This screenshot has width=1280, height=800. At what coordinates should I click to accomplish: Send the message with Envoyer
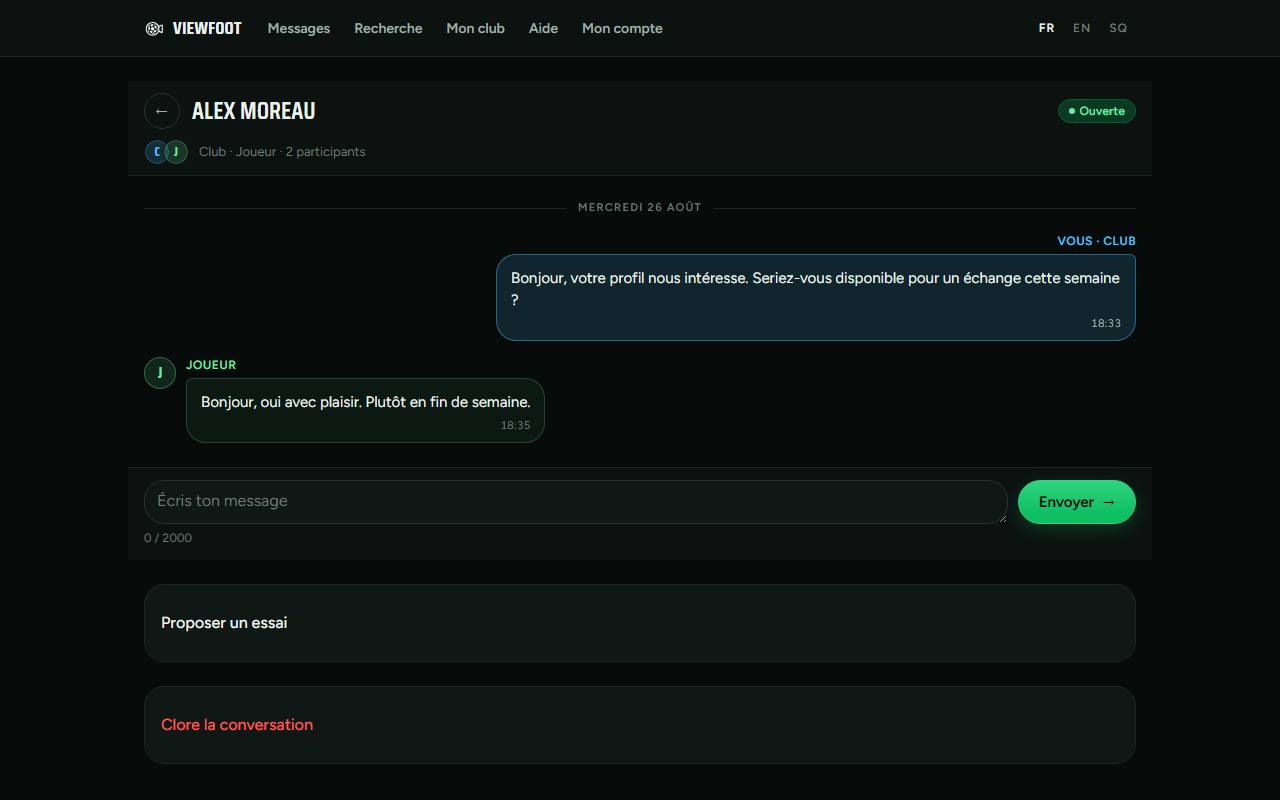1077,502
